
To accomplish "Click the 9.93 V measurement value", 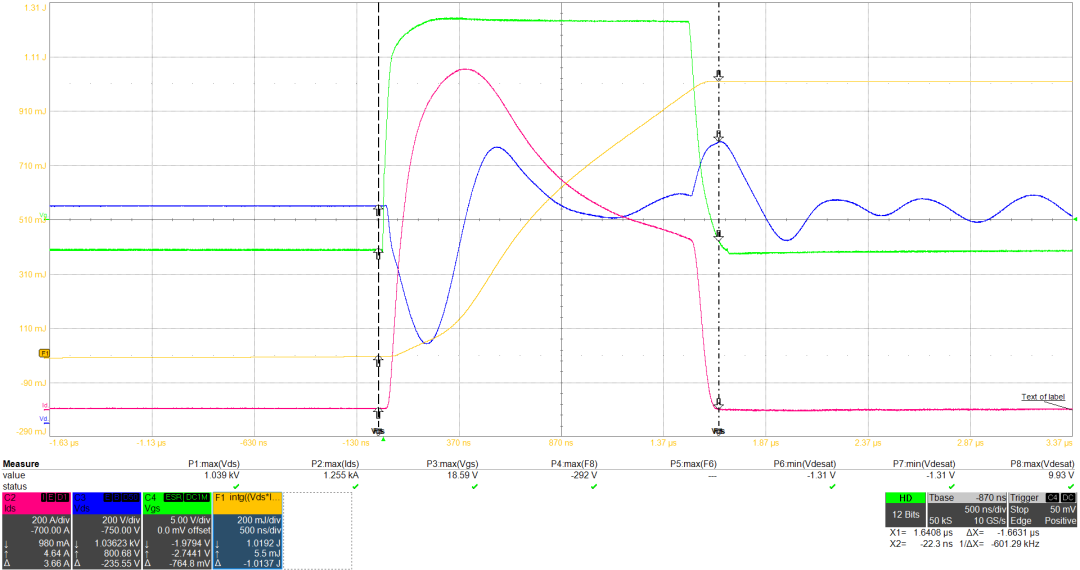I will 1061,475.
